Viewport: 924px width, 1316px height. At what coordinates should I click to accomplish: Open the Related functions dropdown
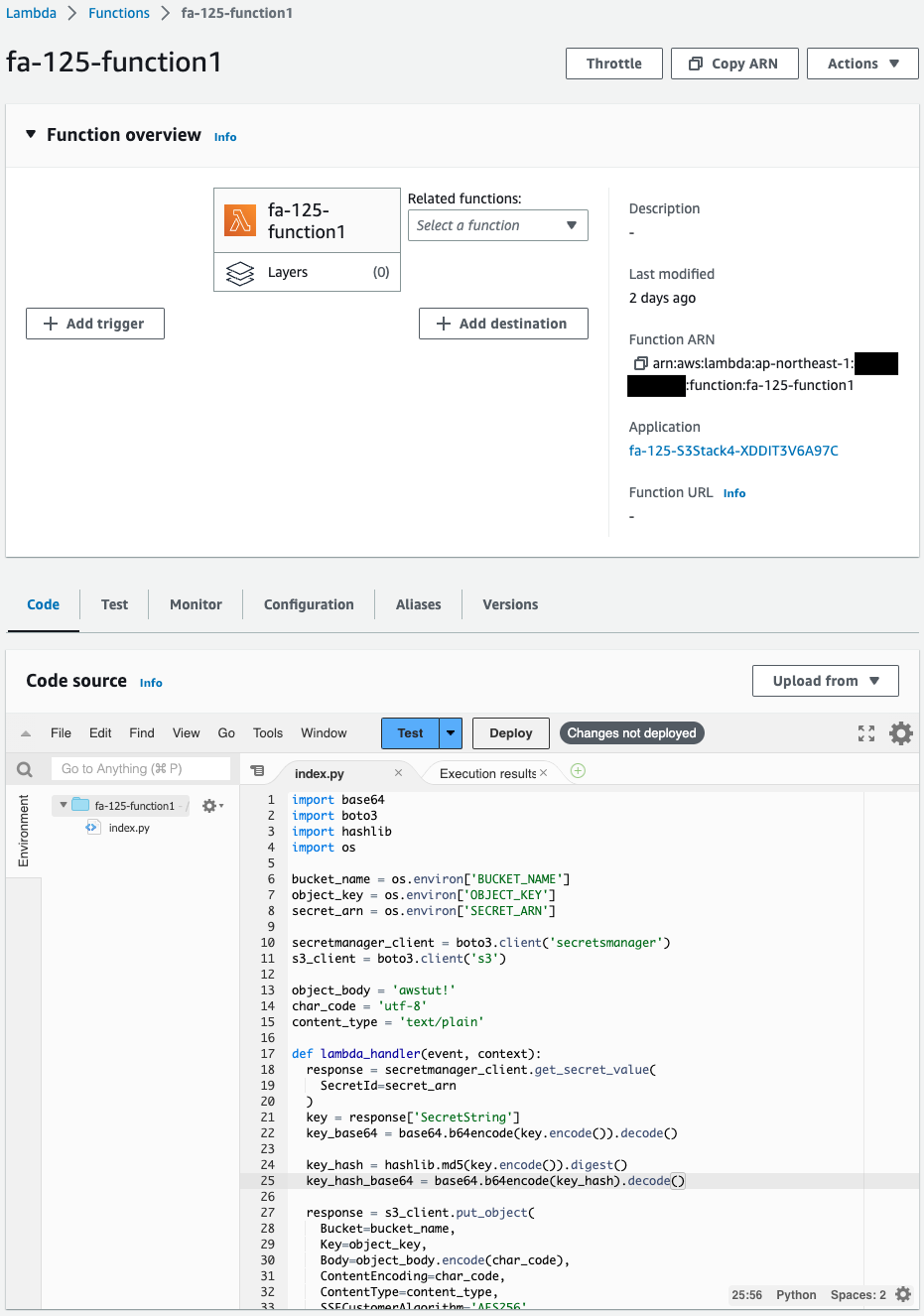[x=497, y=225]
